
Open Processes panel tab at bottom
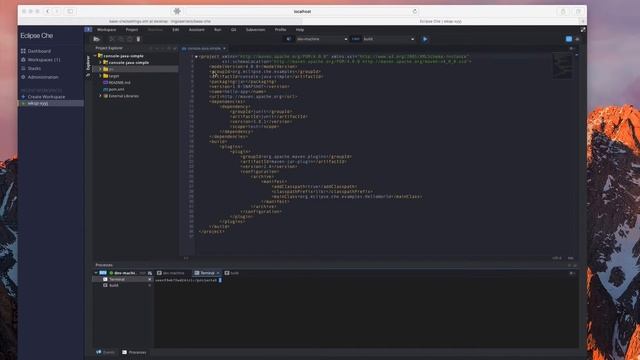(x=134, y=352)
